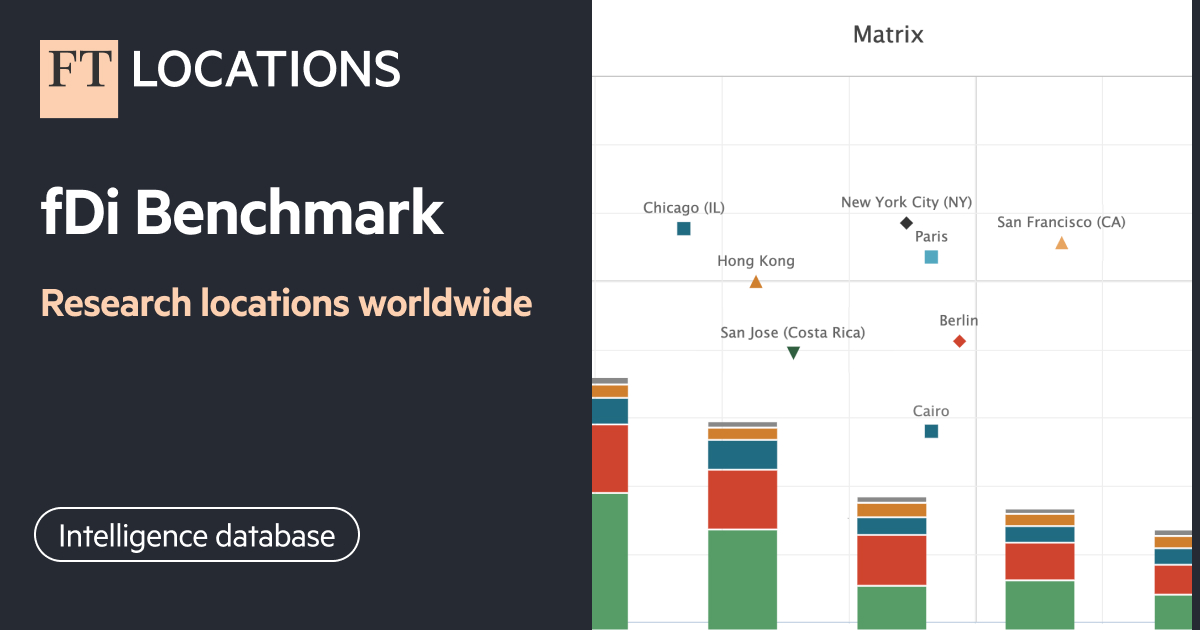Click the San Francisco (CA) triangle marker
The width and height of the screenshot is (1200, 630).
pos(1060,242)
